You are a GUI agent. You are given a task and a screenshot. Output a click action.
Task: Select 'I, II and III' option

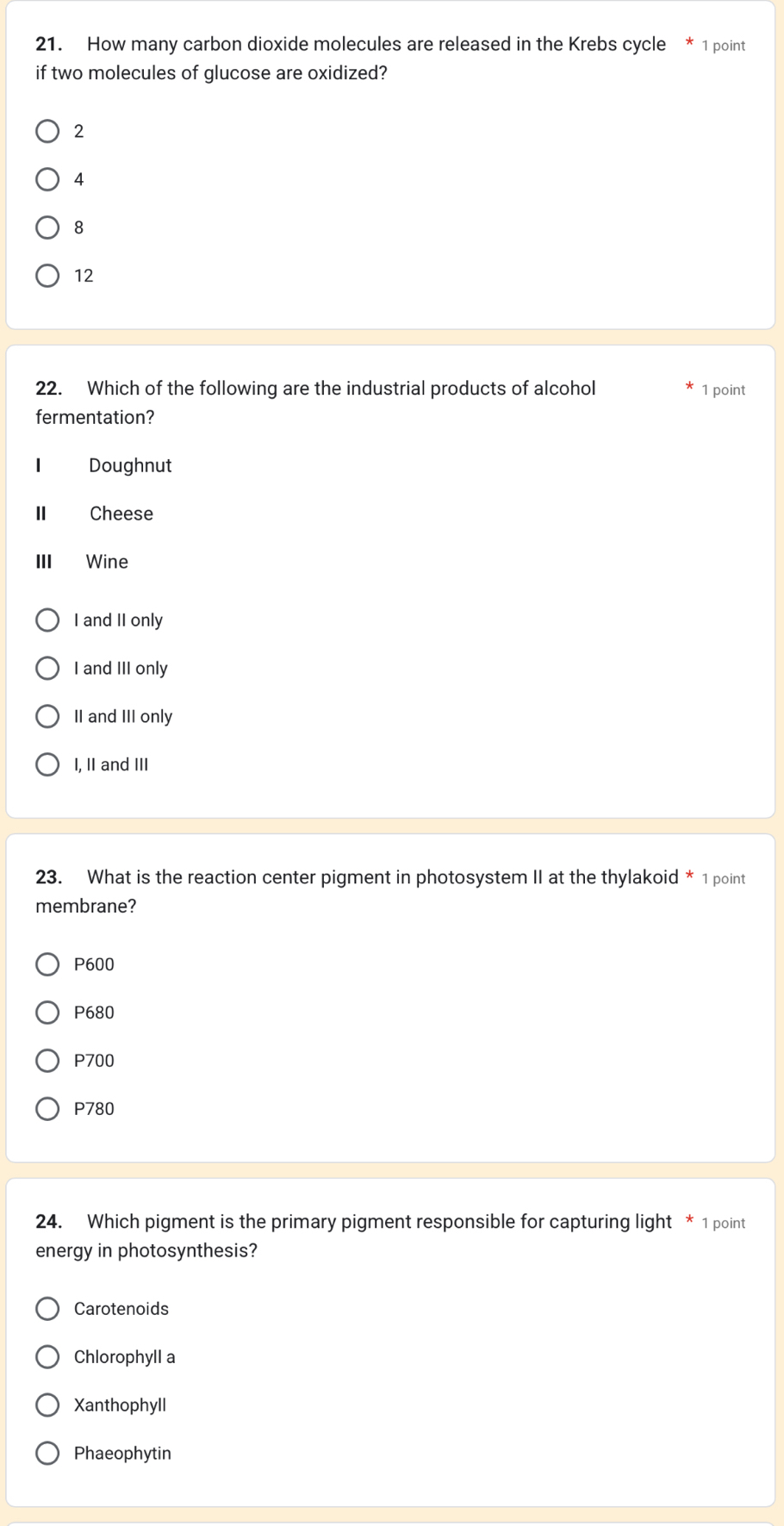pyautogui.click(x=47, y=765)
